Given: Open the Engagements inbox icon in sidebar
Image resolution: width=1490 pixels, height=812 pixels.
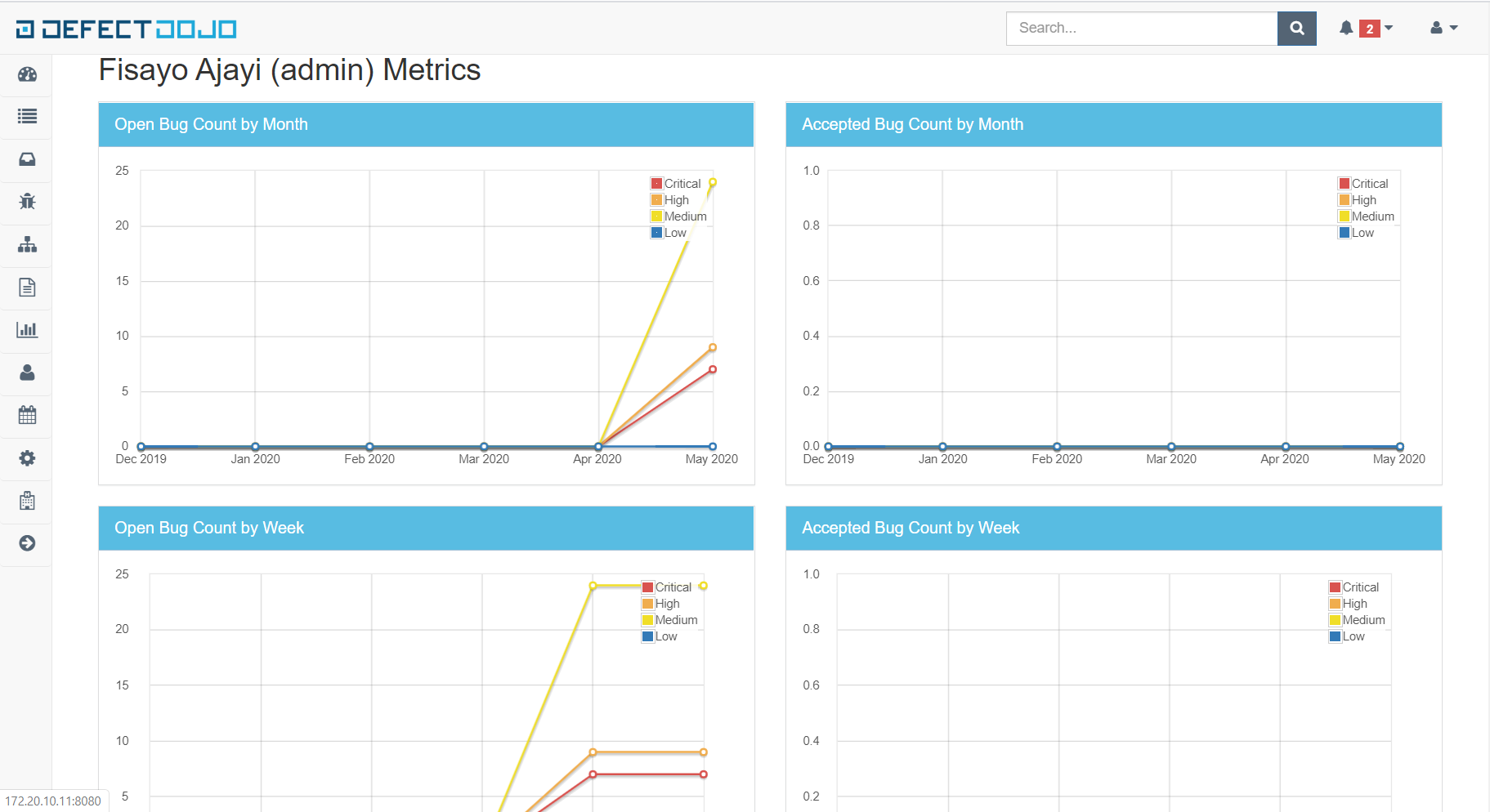Looking at the screenshot, I should click(27, 159).
